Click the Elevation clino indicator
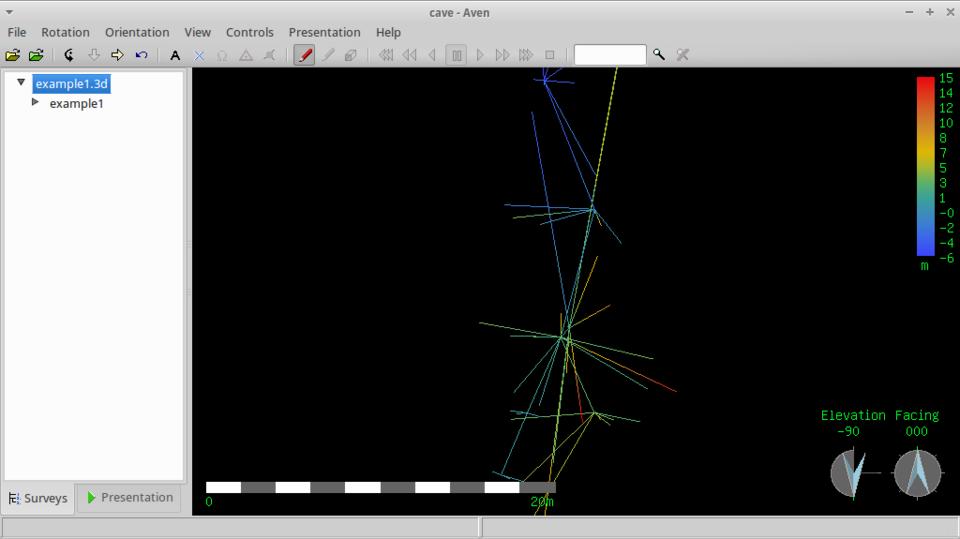The height and width of the screenshot is (539, 960). pyautogui.click(x=853, y=473)
